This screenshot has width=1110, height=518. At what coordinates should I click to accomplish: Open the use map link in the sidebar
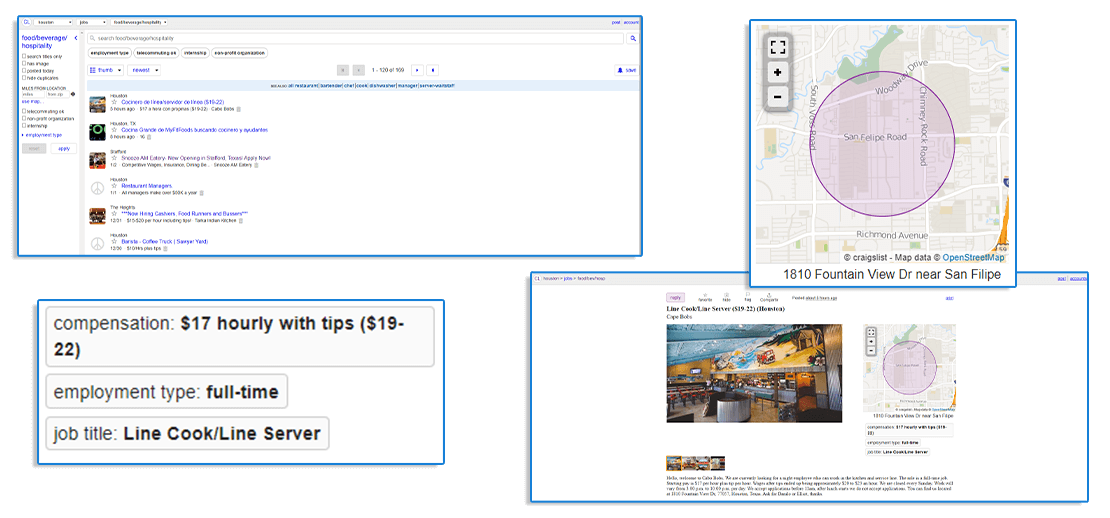point(33,101)
